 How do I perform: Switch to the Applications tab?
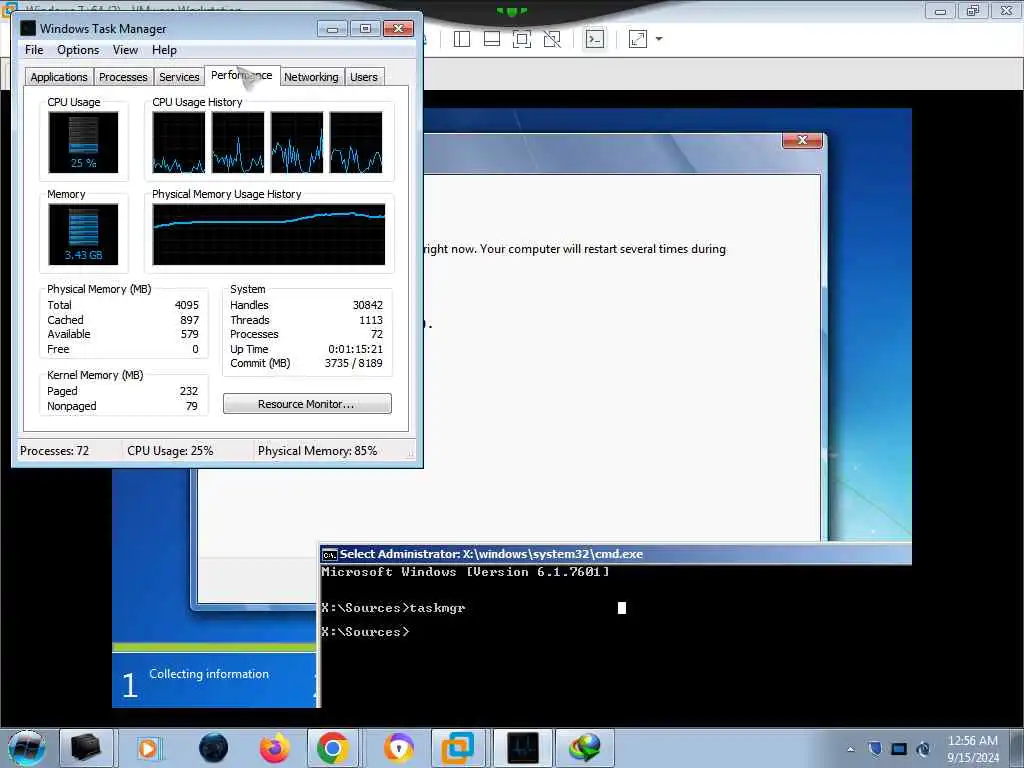tap(59, 77)
